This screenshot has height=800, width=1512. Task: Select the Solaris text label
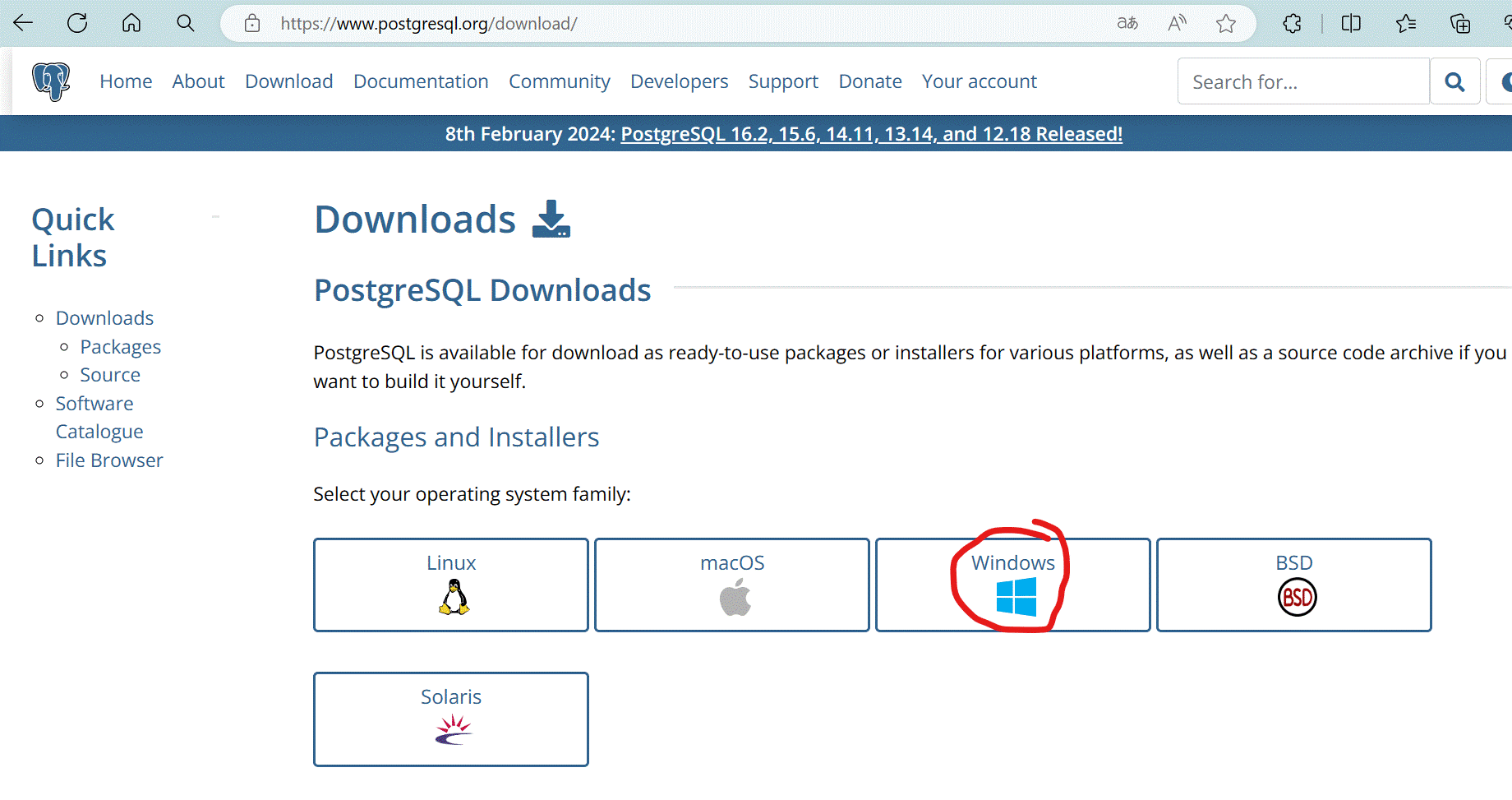tap(451, 697)
